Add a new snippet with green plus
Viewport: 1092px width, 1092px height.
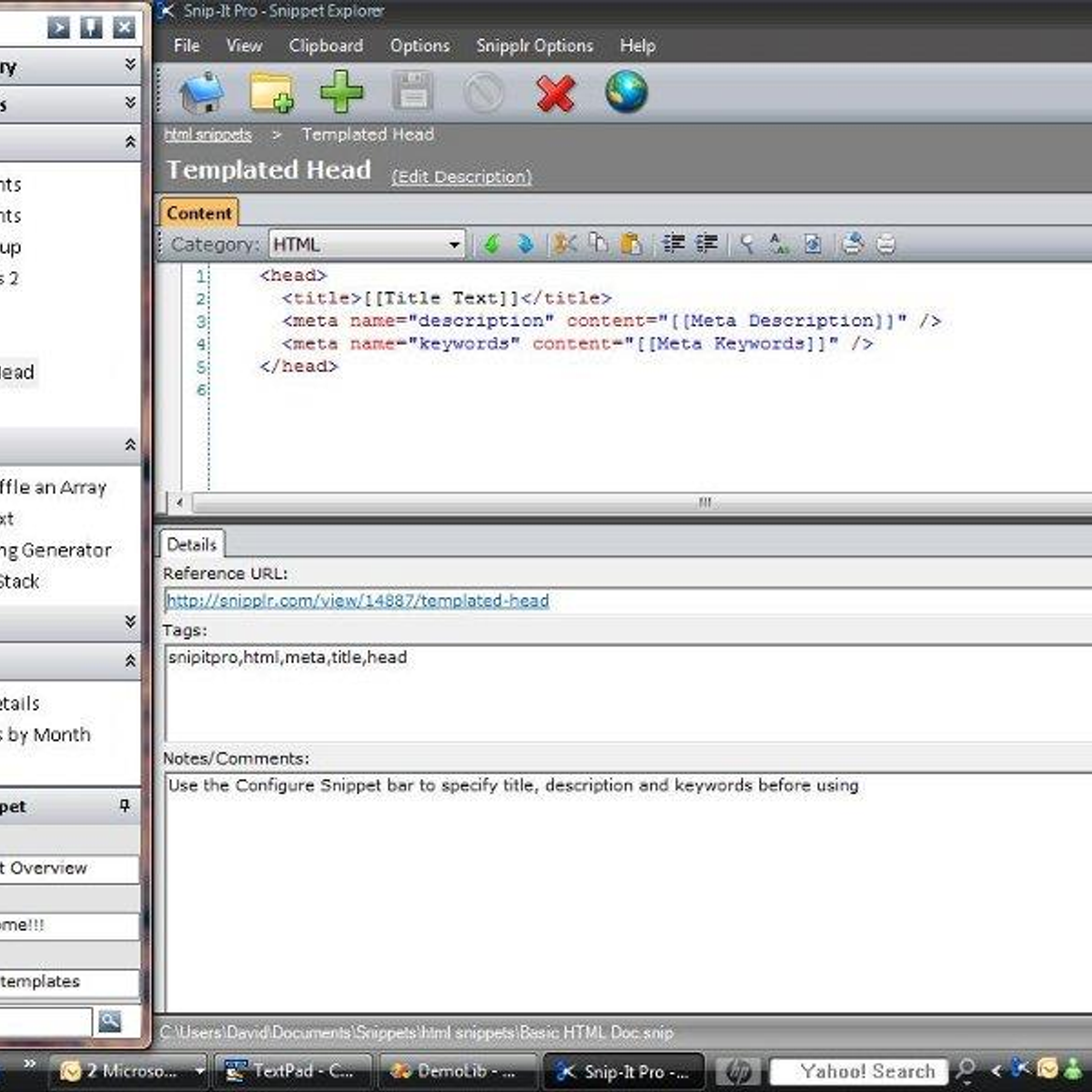coord(342,93)
